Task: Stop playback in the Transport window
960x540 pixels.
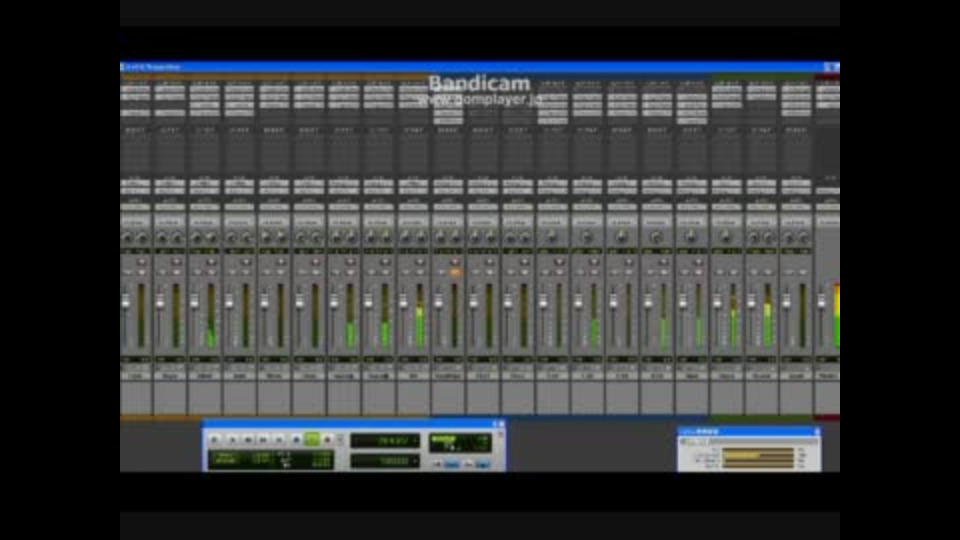Action: 296,439
